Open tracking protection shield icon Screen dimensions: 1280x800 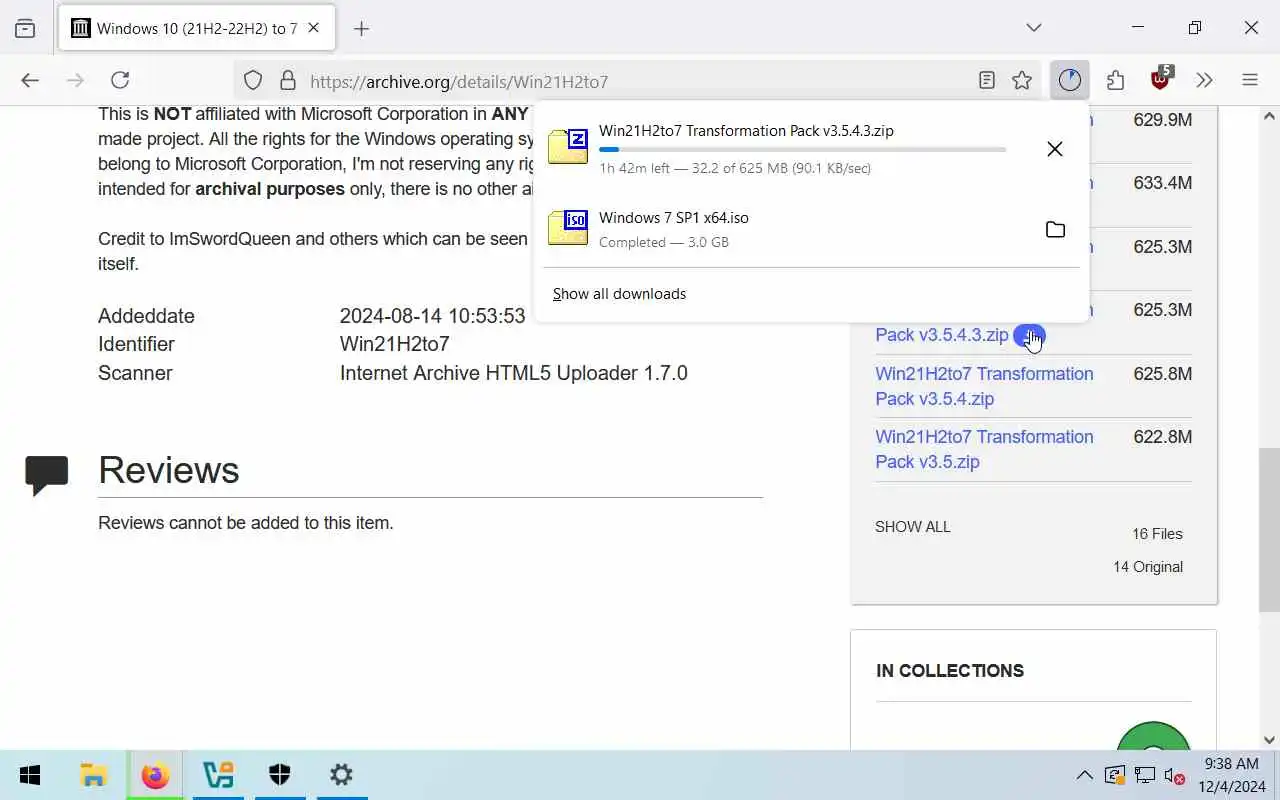[x=253, y=81]
